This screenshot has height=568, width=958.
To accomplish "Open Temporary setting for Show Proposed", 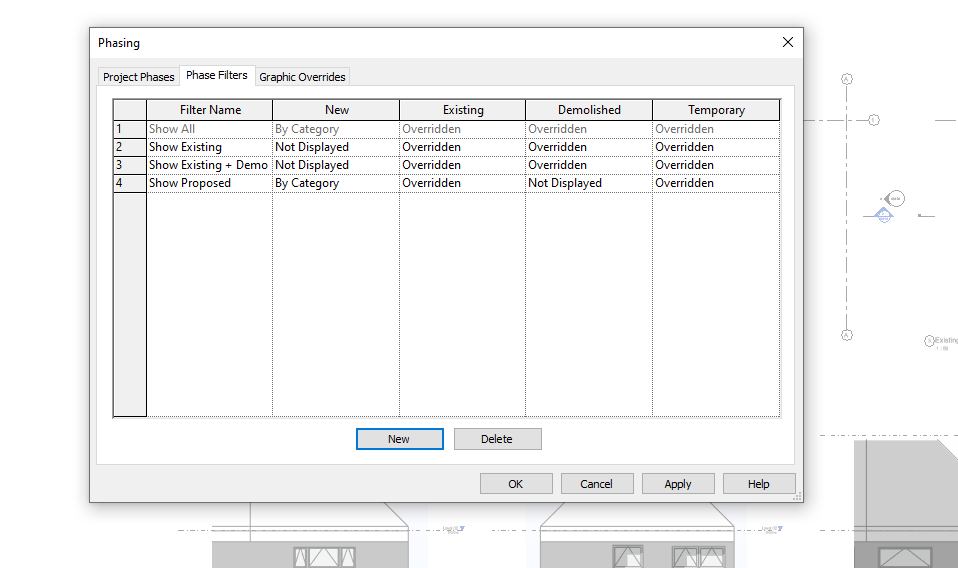I will 716,183.
